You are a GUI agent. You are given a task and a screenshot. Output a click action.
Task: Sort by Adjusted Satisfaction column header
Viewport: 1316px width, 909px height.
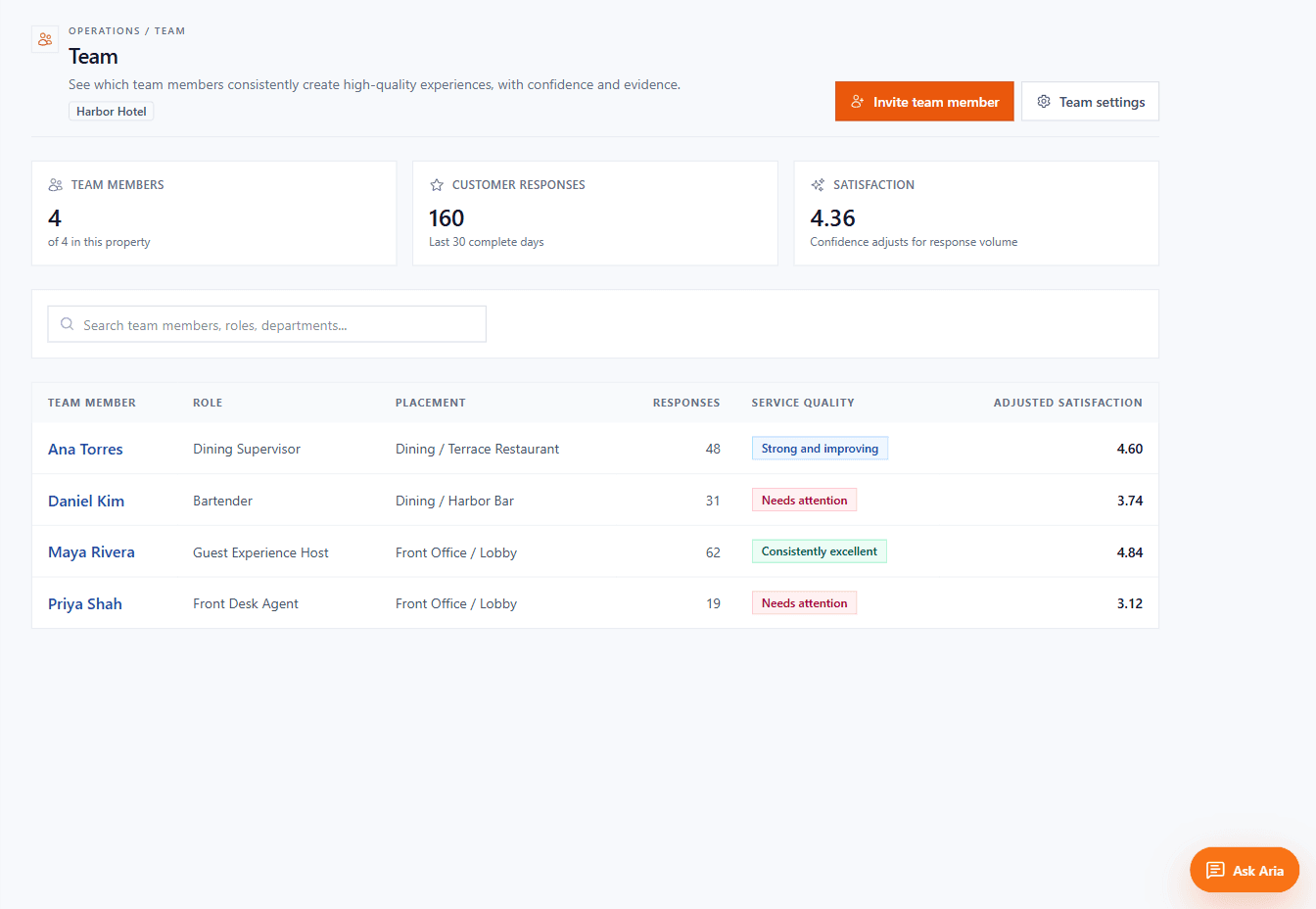point(1067,403)
